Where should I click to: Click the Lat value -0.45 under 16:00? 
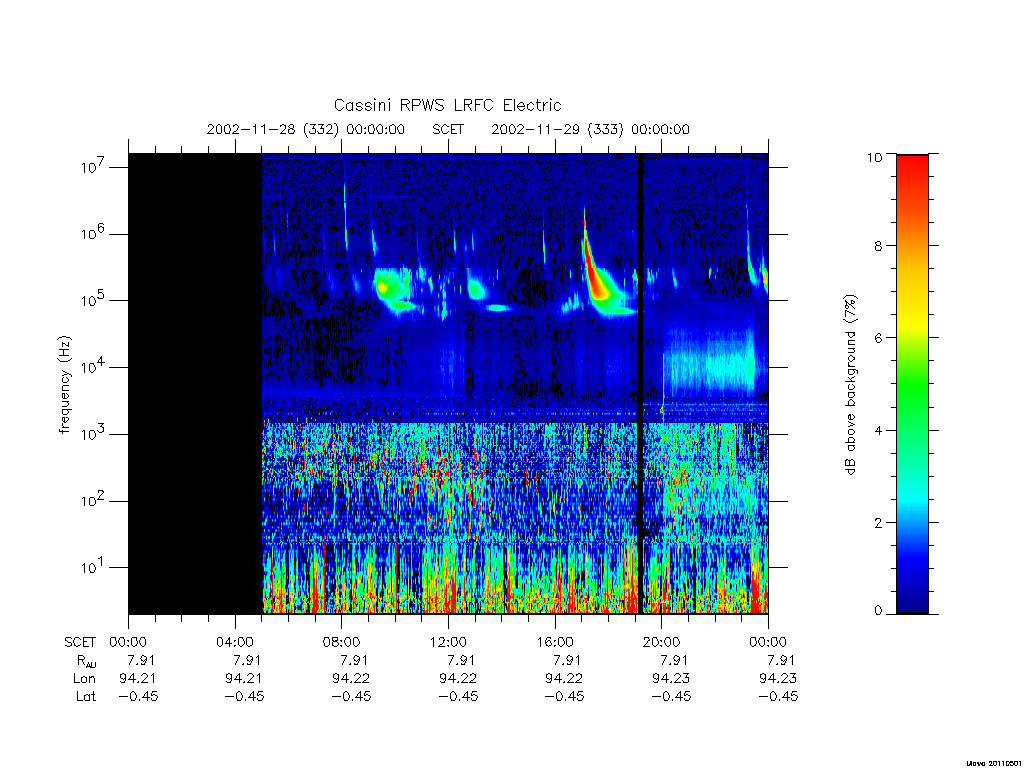564,697
